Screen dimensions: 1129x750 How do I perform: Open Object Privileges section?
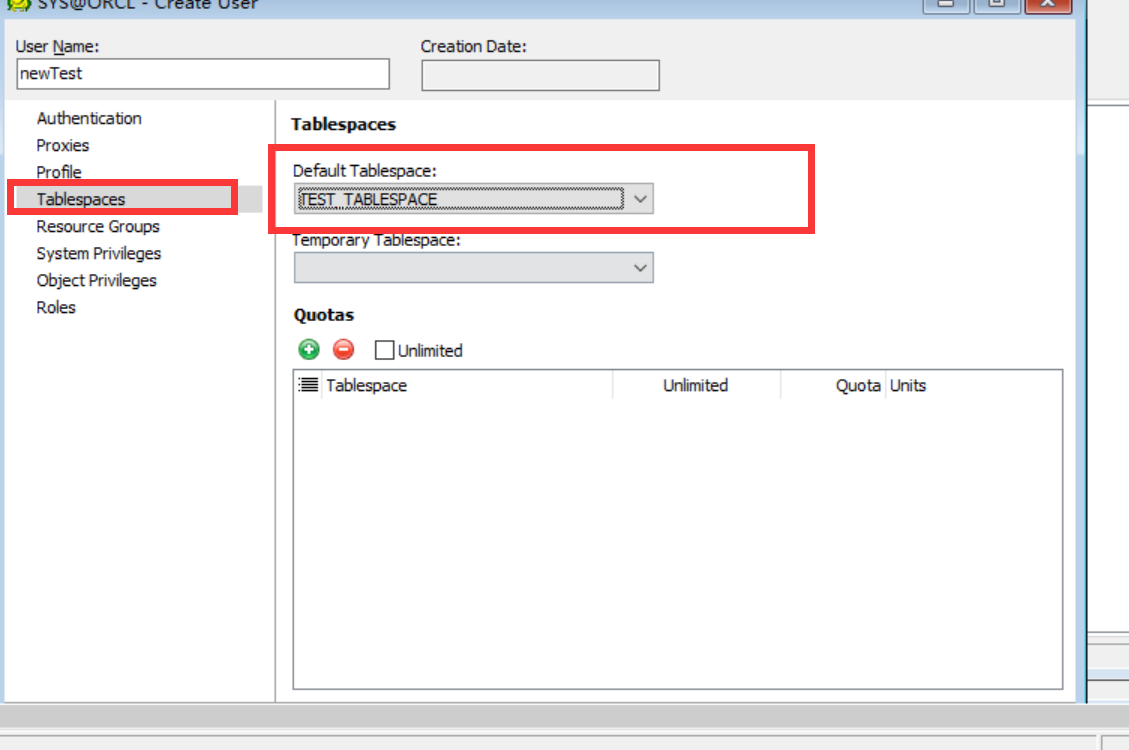tap(96, 281)
